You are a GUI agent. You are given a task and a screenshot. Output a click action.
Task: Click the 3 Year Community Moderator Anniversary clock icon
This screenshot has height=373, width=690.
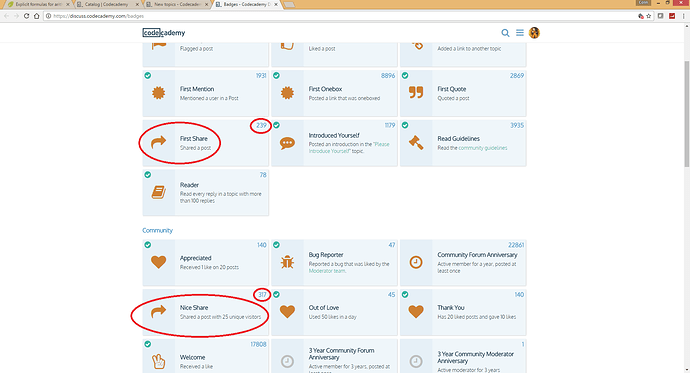416,362
